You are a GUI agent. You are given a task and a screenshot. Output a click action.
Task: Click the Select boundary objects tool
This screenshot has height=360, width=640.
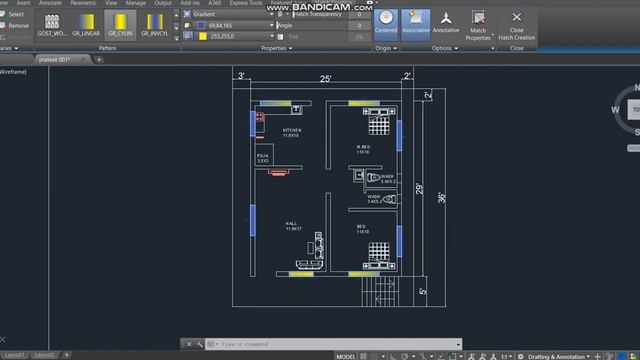click(x=12, y=14)
